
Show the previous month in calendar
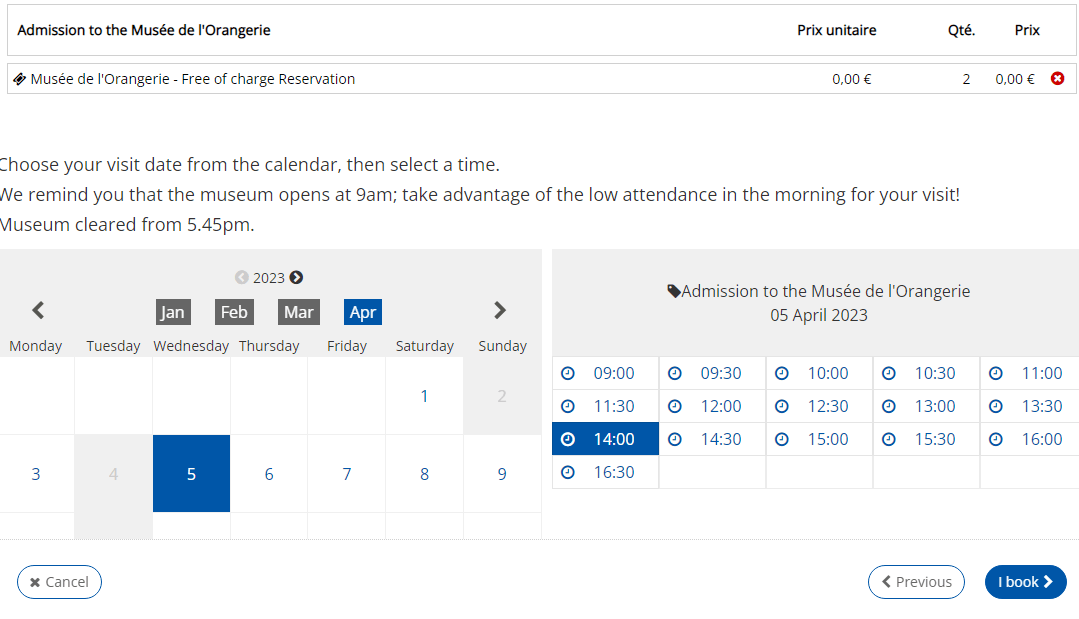click(38, 311)
